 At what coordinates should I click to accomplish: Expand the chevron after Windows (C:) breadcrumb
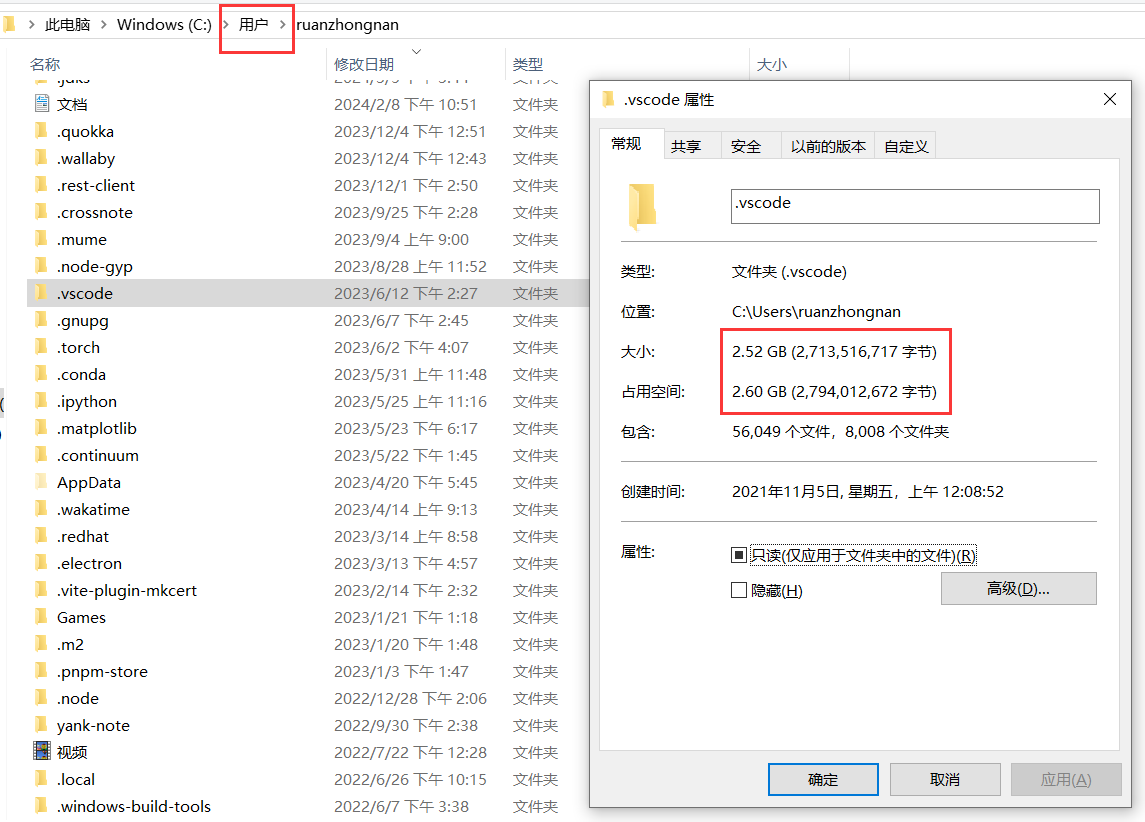point(226,25)
